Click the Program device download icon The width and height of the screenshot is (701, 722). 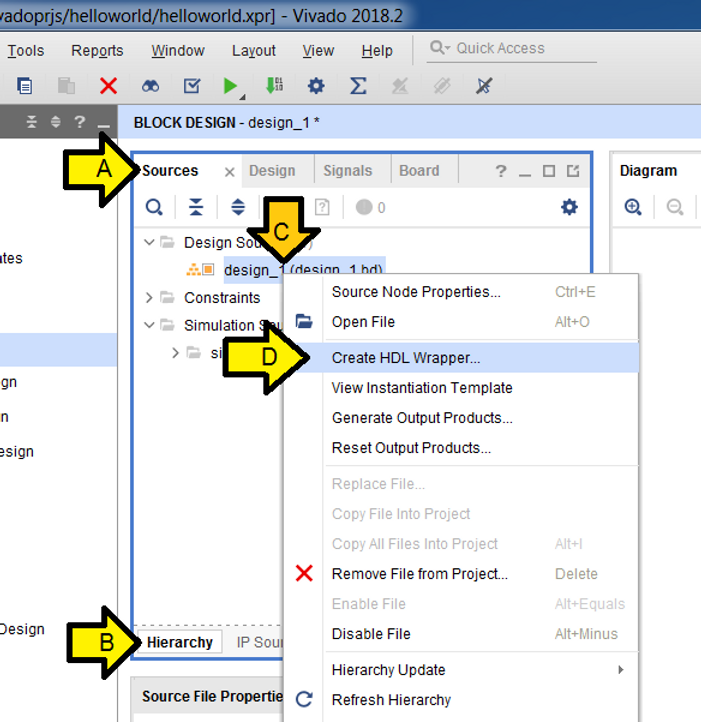[275, 86]
